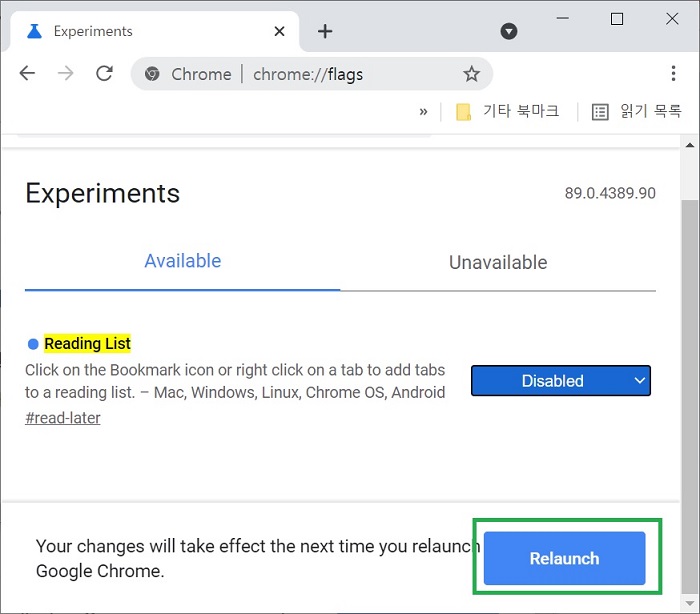Click the Reading List flag title
The height and width of the screenshot is (614, 700).
(x=88, y=343)
